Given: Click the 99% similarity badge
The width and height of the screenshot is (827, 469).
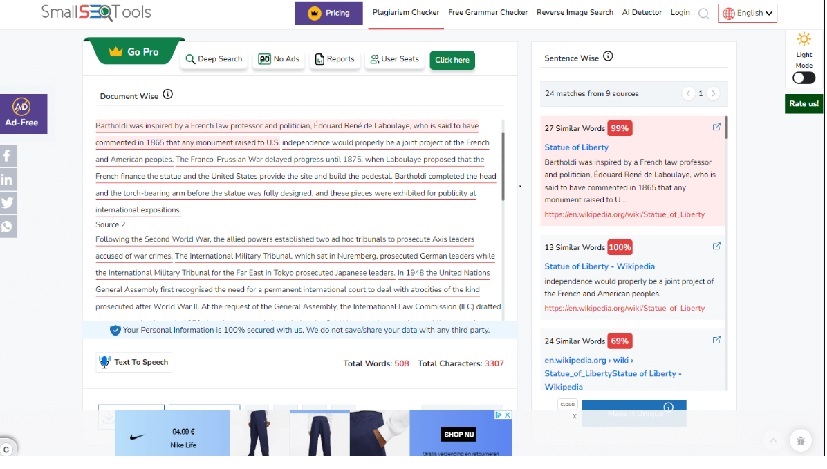Looking at the screenshot, I should point(620,128).
